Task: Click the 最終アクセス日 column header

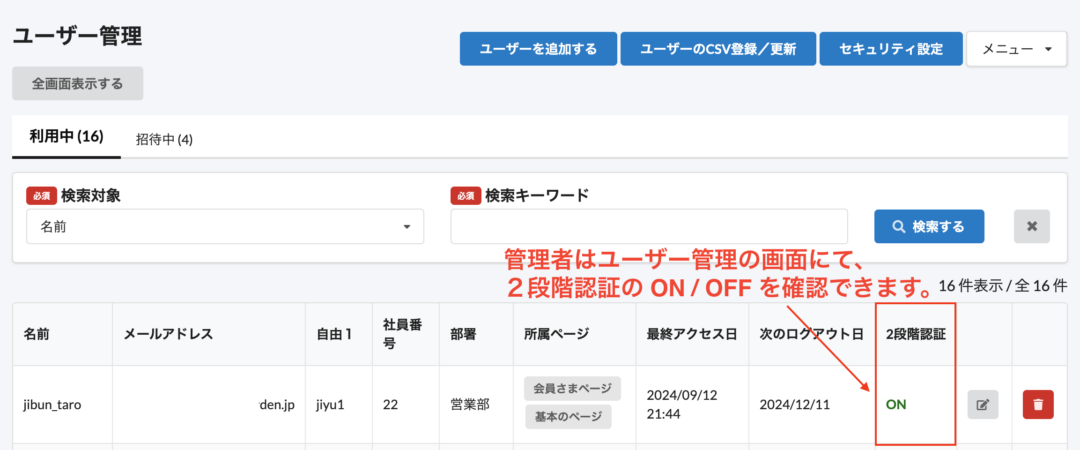Action: click(690, 334)
